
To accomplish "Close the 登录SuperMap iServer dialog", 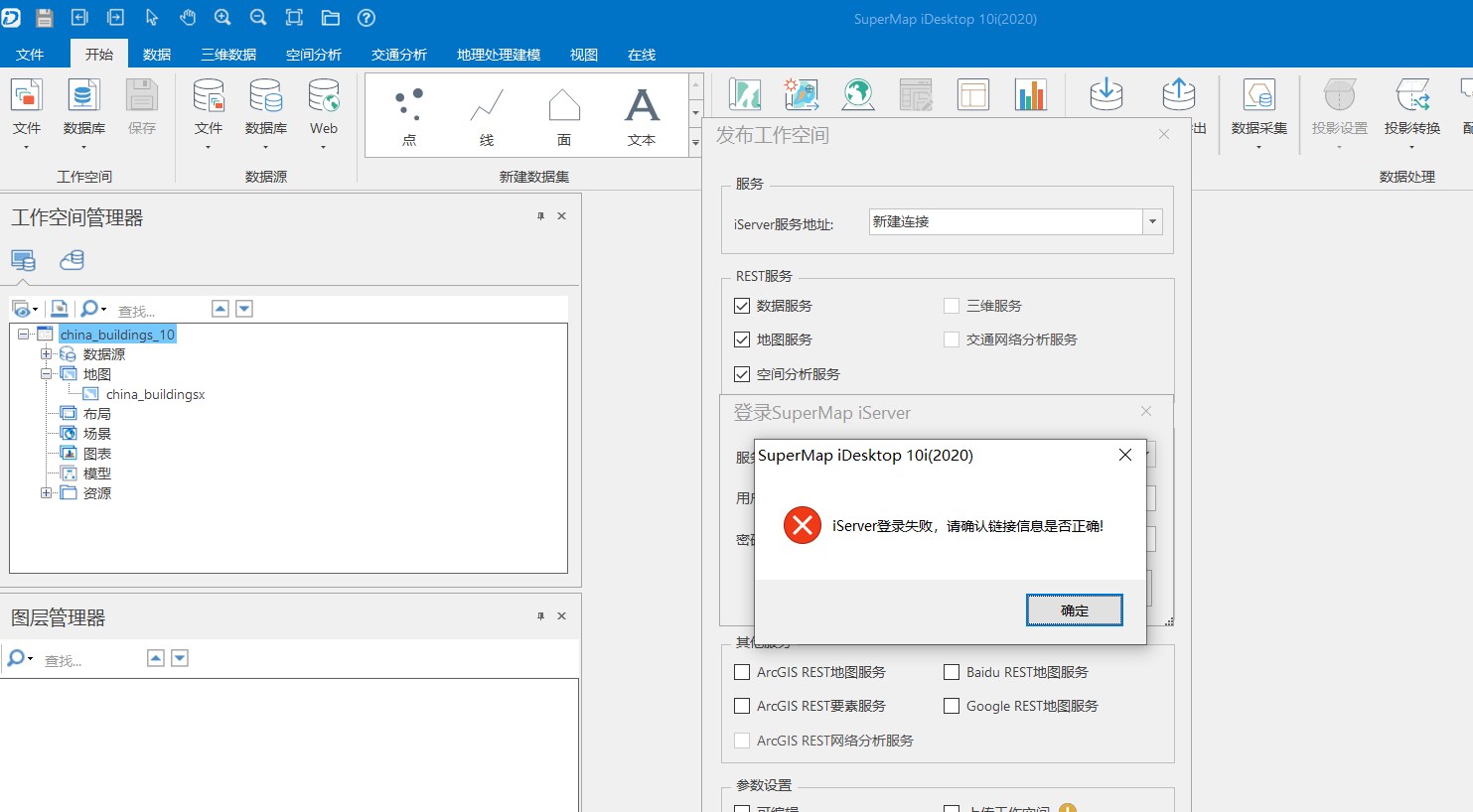I will 1146,411.
